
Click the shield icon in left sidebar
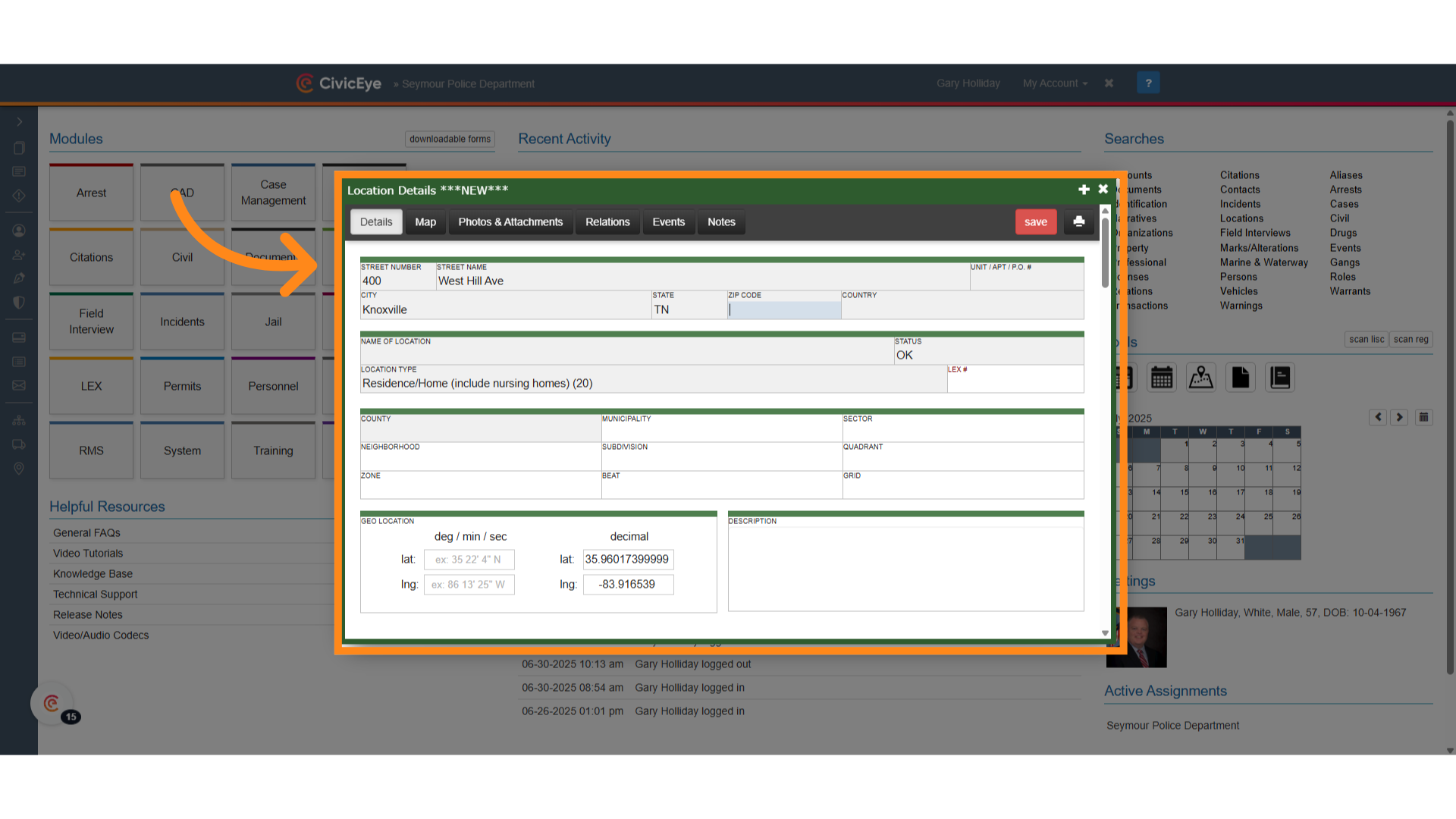click(19, 302)
